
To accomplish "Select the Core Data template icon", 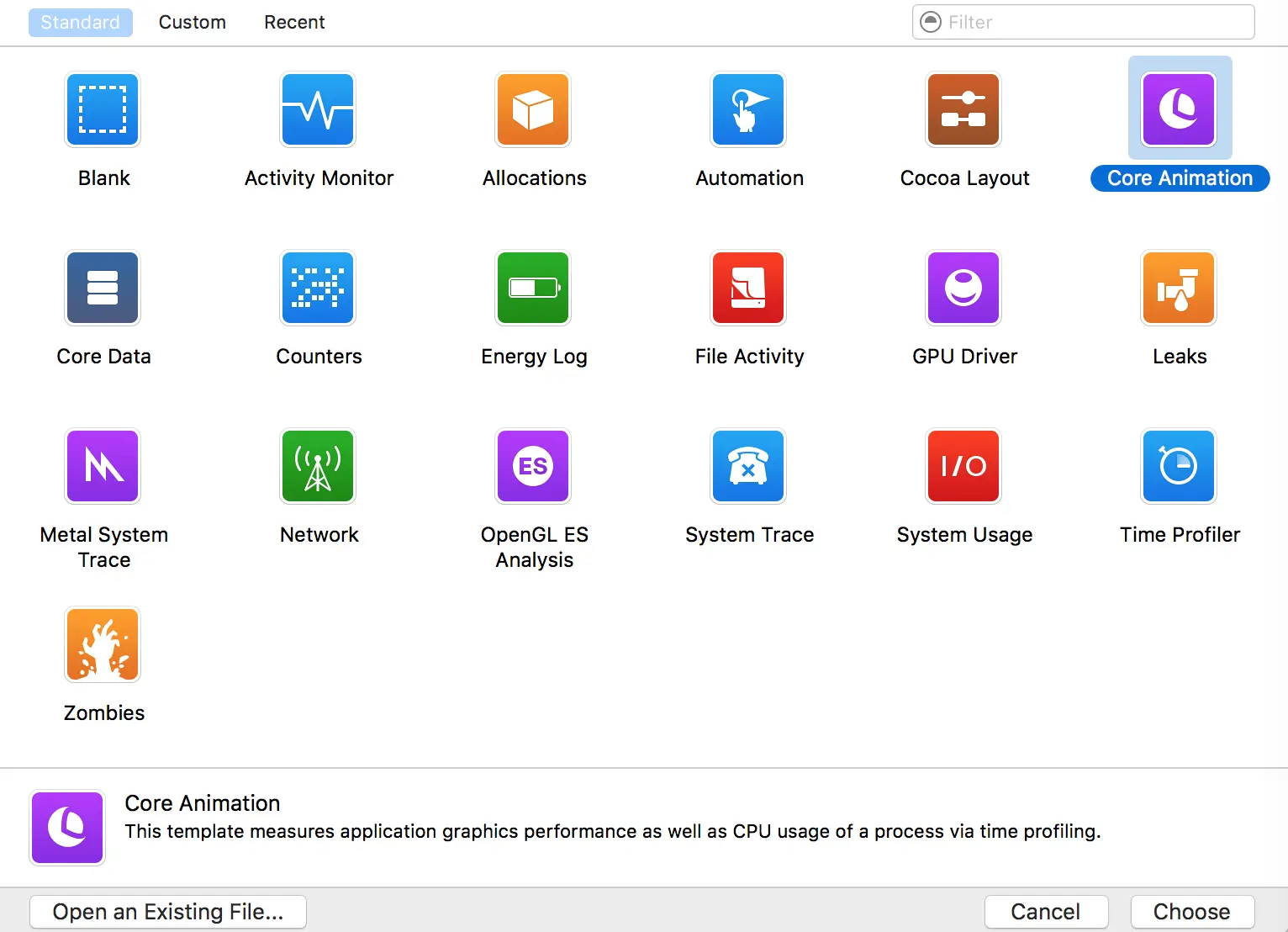I will (103, 288).
